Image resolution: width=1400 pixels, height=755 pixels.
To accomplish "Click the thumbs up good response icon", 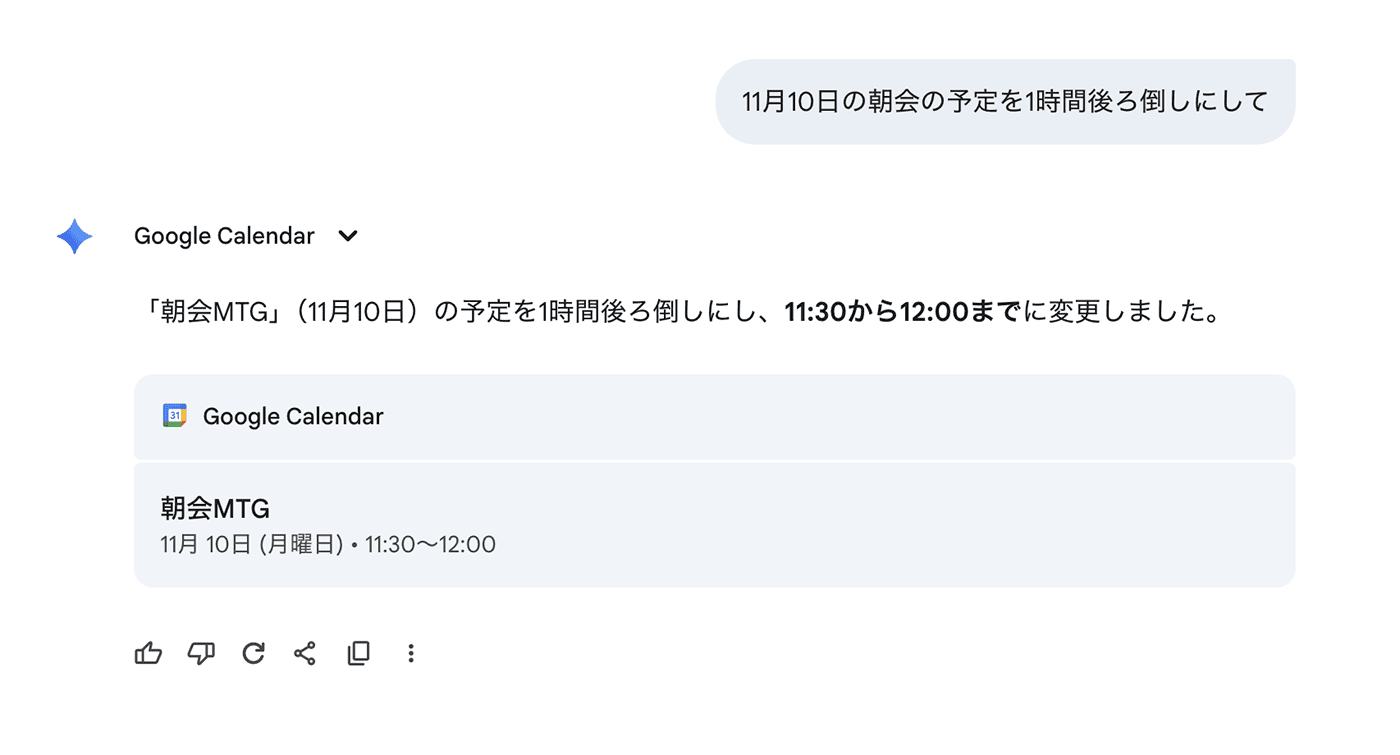I will (148, 654).
